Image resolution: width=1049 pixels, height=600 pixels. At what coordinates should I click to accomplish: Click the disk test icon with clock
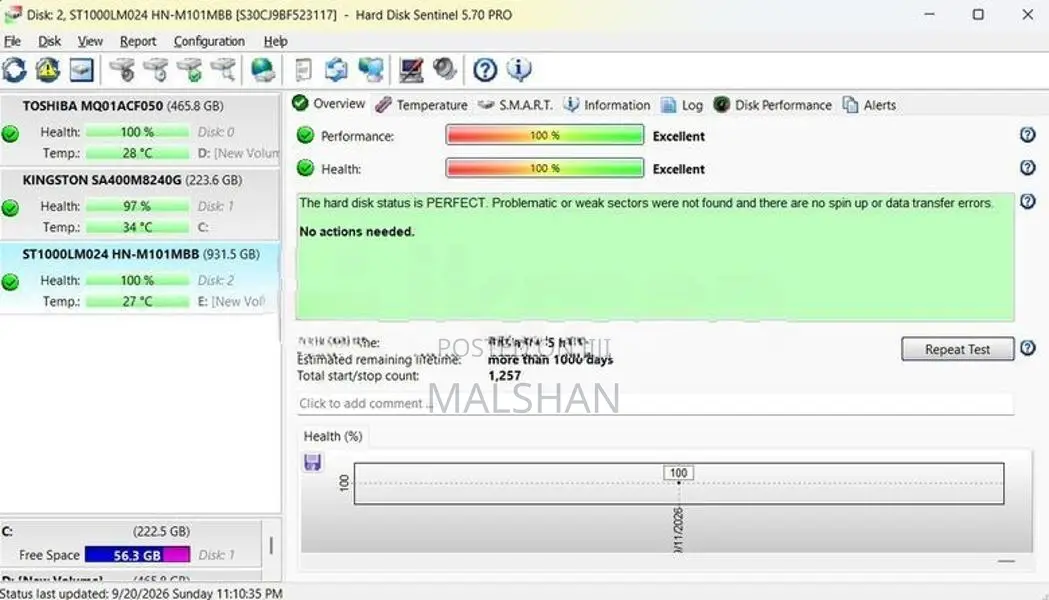(156, 70)
